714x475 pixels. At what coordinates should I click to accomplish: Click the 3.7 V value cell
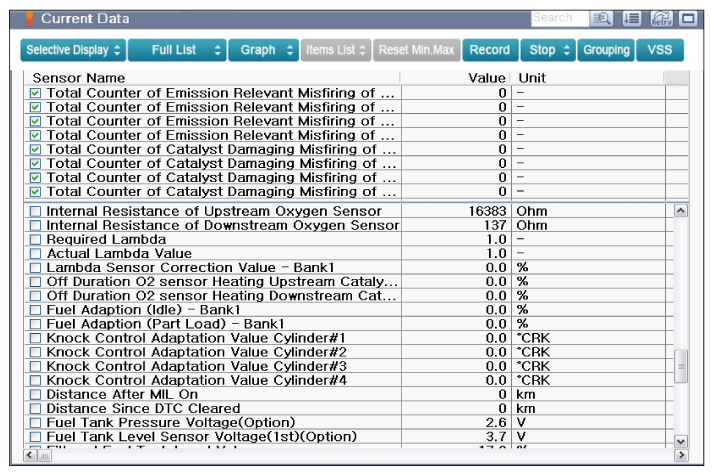point(456,437)
